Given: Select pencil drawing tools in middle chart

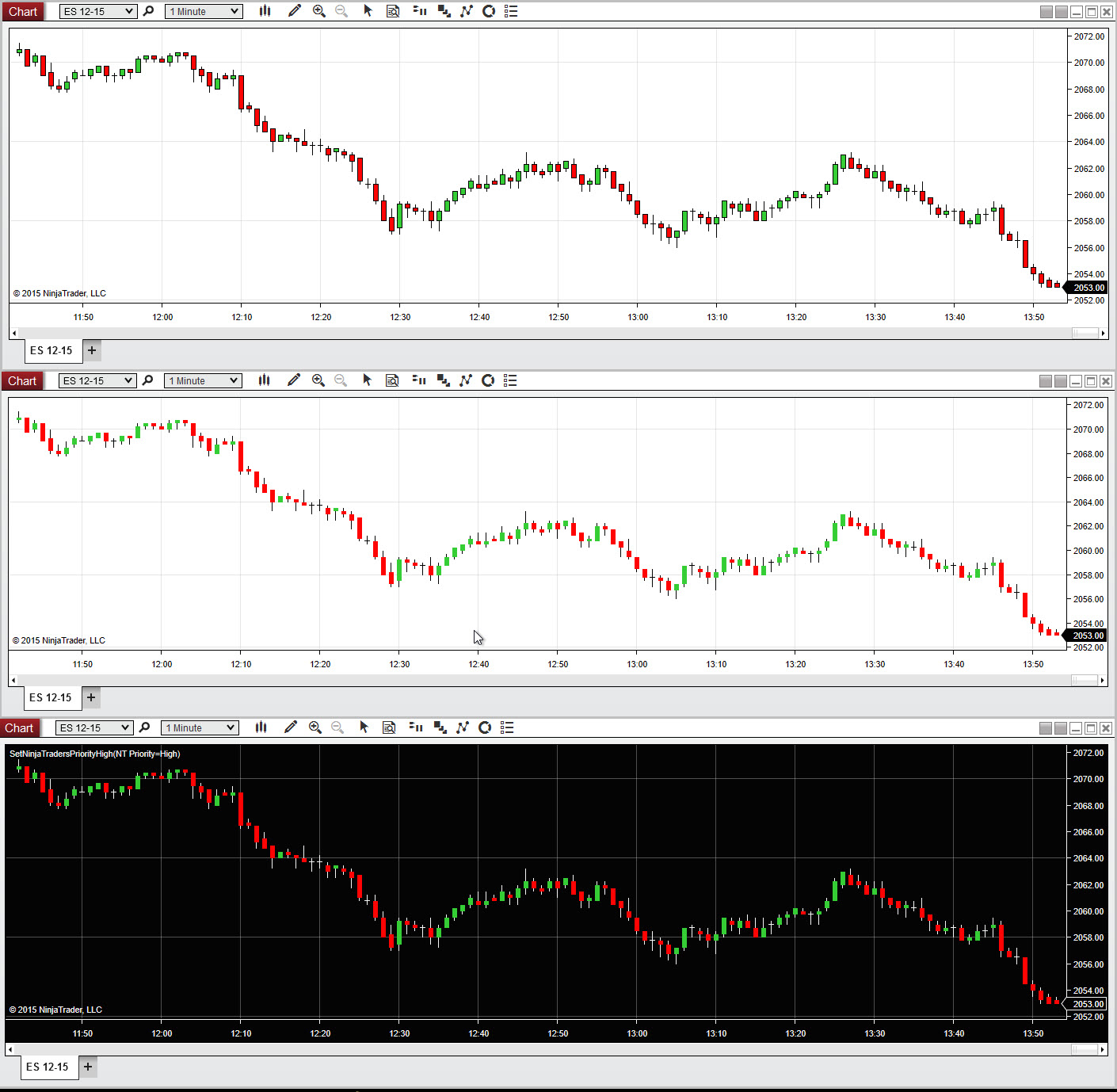Looking at the screenshot, I should pyautogui.click(x=293, y=380).
